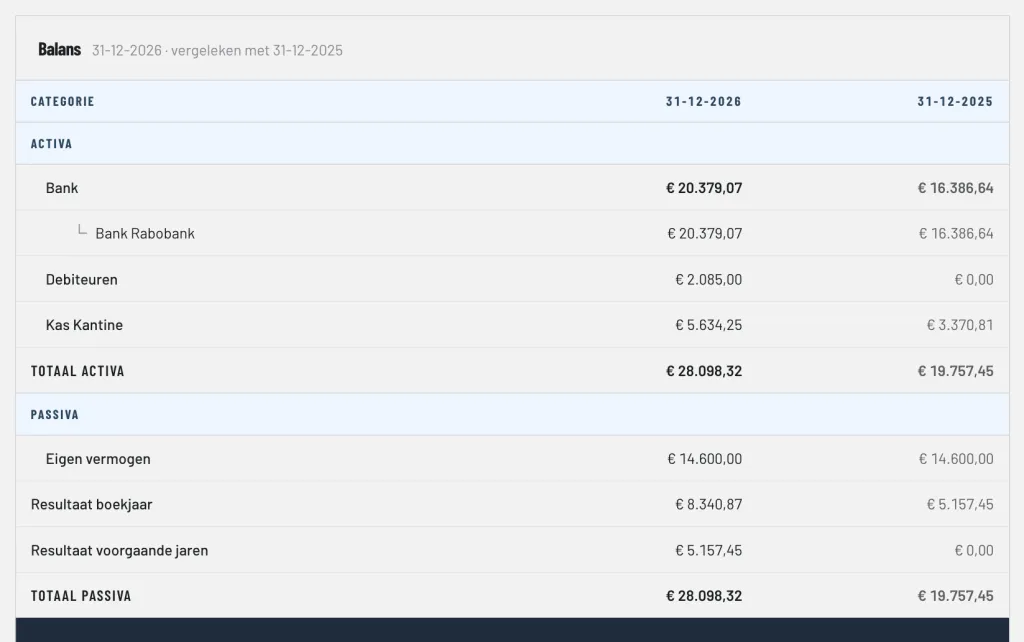This screenshot has width=1024, height=642.
Task: Click Resultaat voorgaande jaren 2025 amount € 0,00
Action: click(974, 551)
